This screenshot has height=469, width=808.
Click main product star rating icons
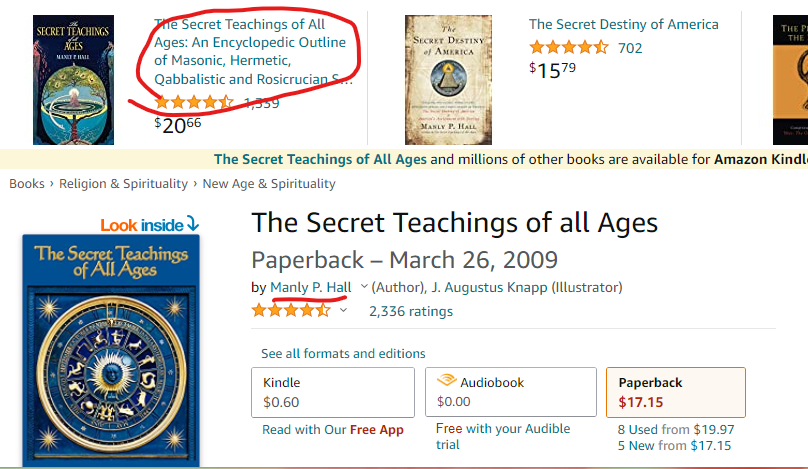tap(291, 310)
